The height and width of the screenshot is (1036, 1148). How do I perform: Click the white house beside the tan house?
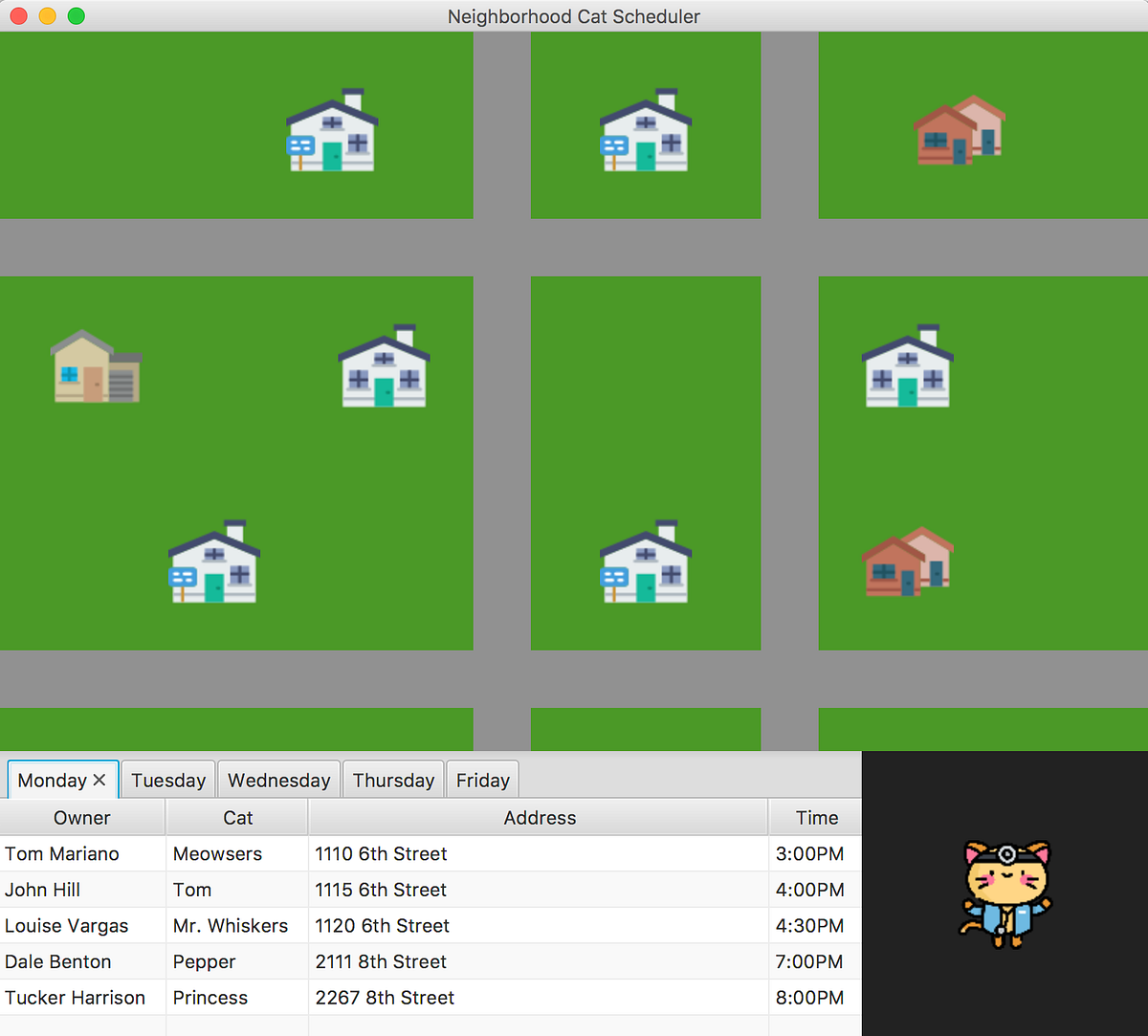(x=384, y=368)
